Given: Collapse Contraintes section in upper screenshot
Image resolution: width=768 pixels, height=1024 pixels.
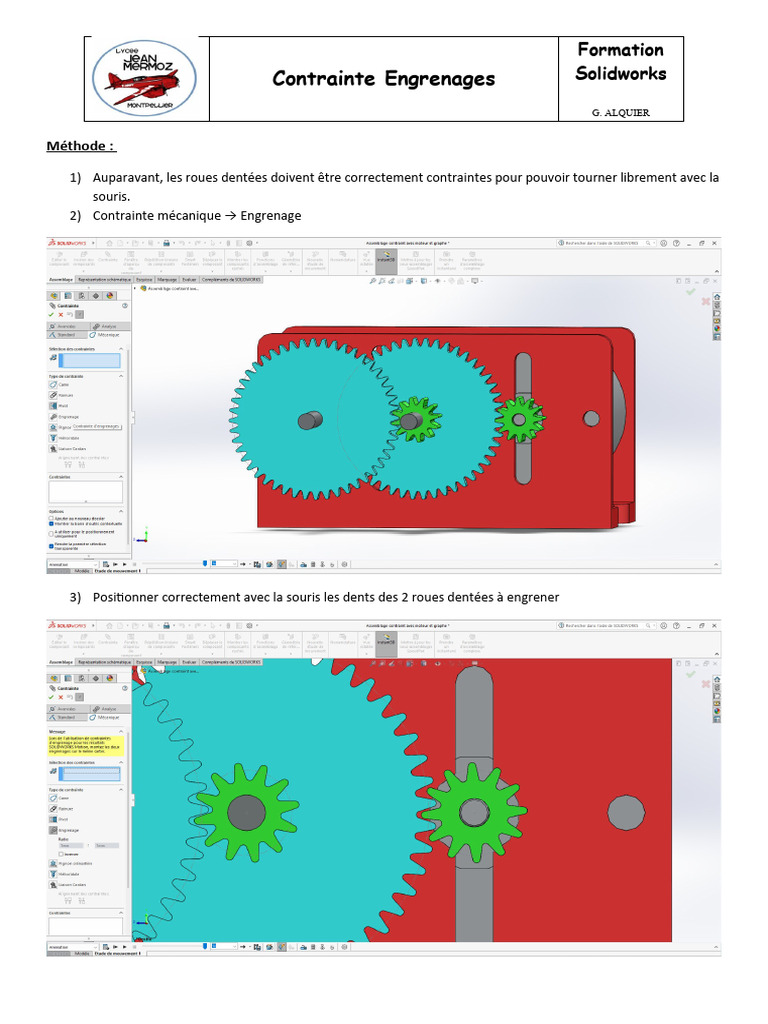Looking at the screenshot, I should pyautogui.click(x=121, y=477).
